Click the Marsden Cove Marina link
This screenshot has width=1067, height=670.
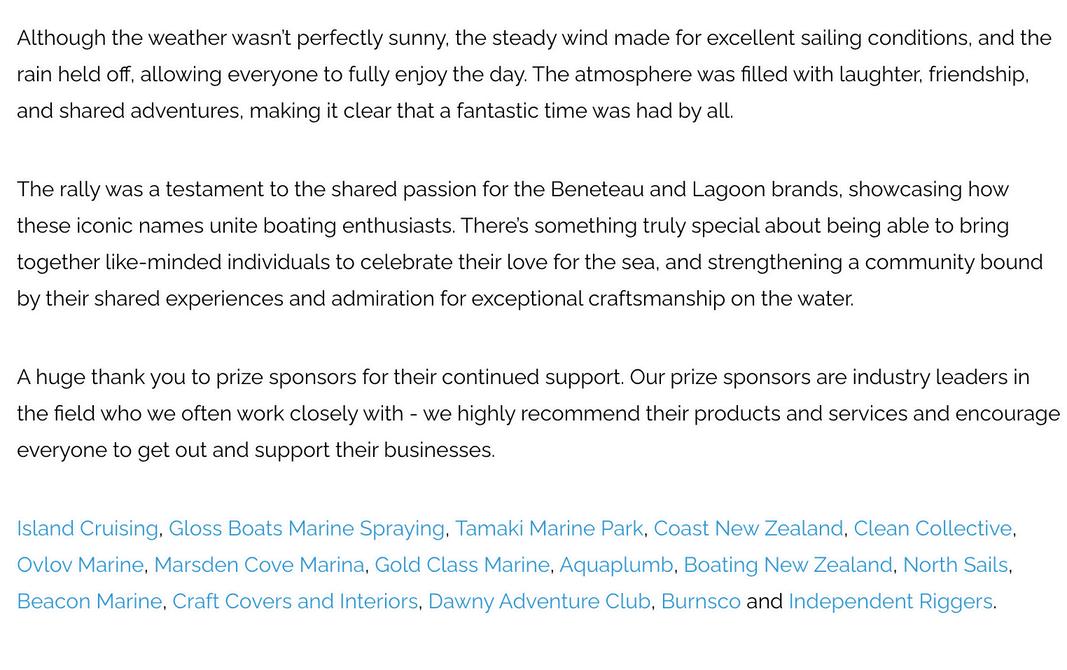(x=259, y=565)
